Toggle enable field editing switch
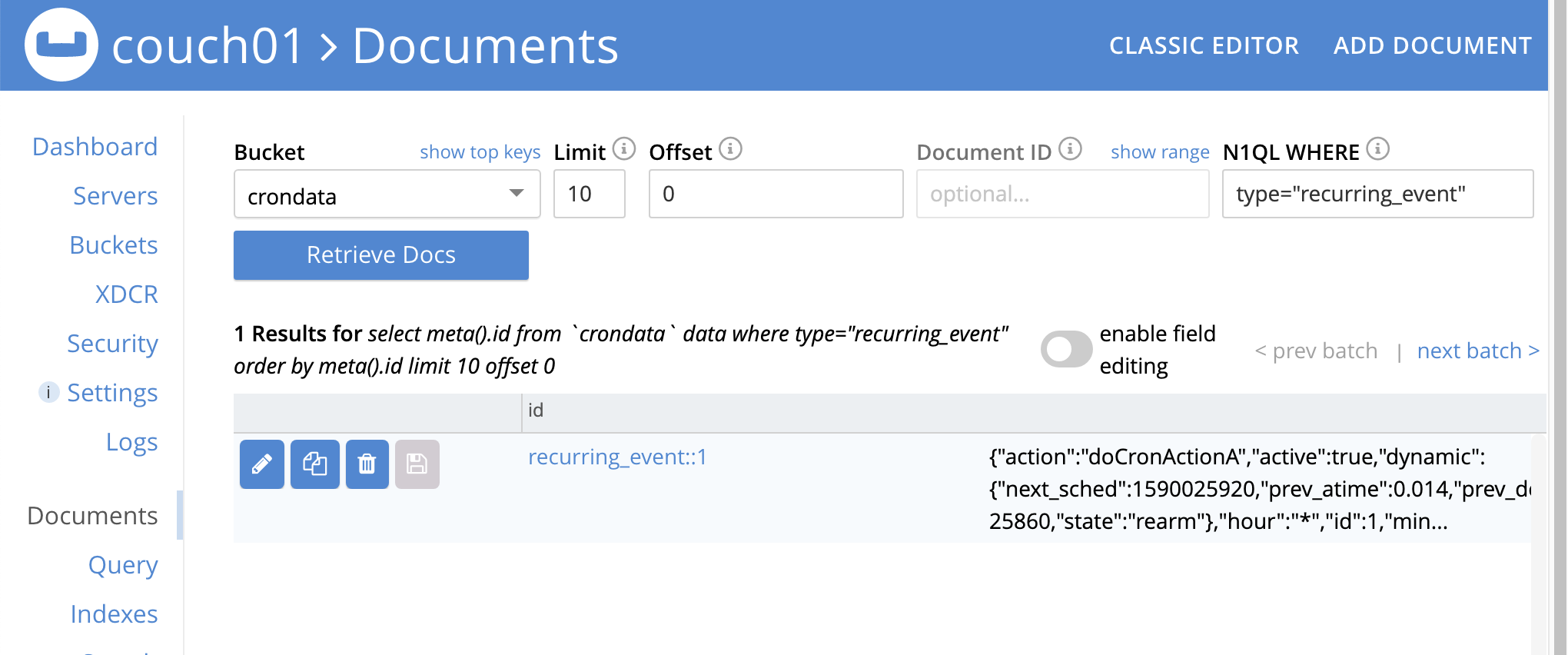Image resolution: width=1568 pixels, height=655 pixels. point(1066,350)
